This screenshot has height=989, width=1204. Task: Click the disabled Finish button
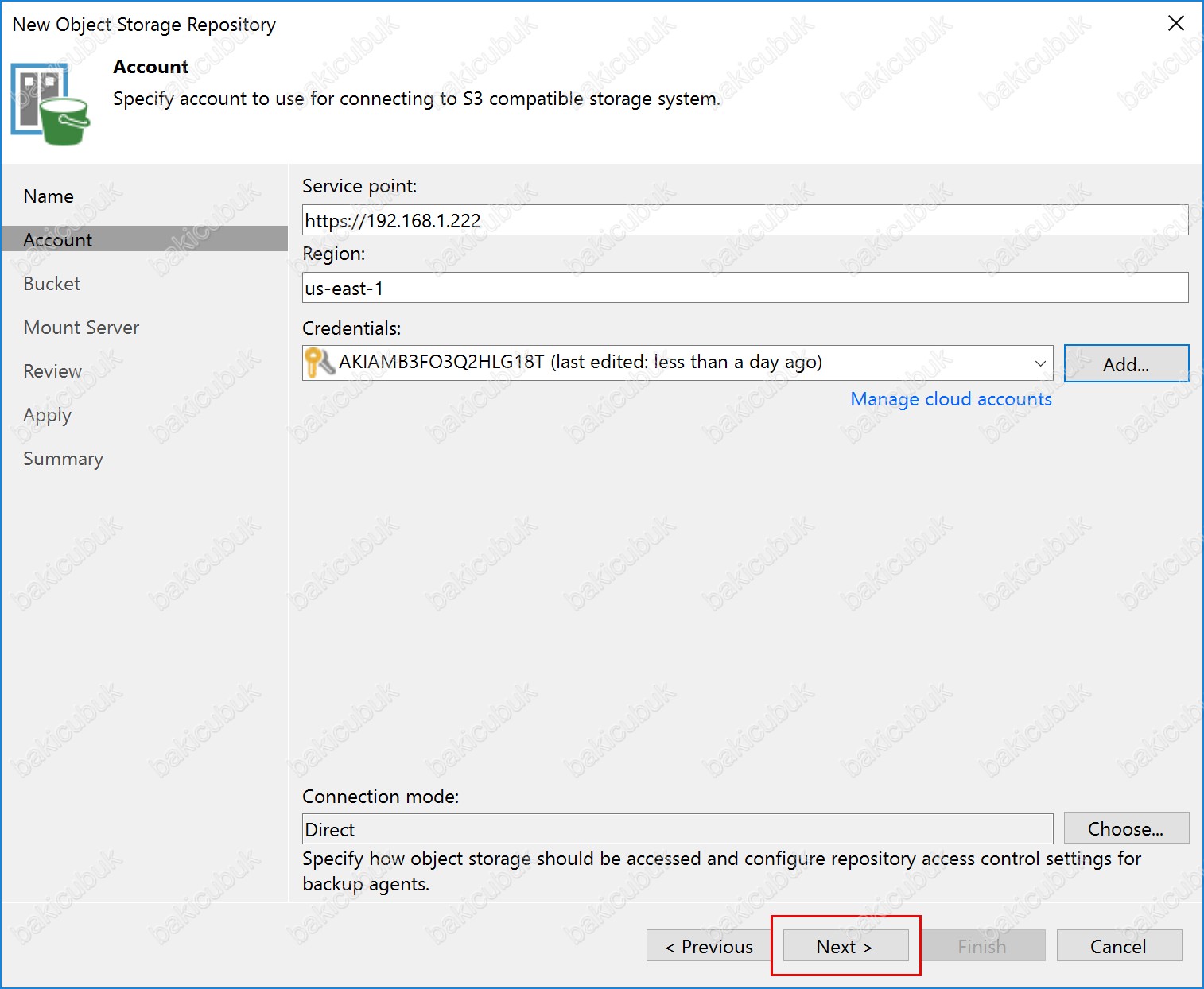[x=982, y=946]
